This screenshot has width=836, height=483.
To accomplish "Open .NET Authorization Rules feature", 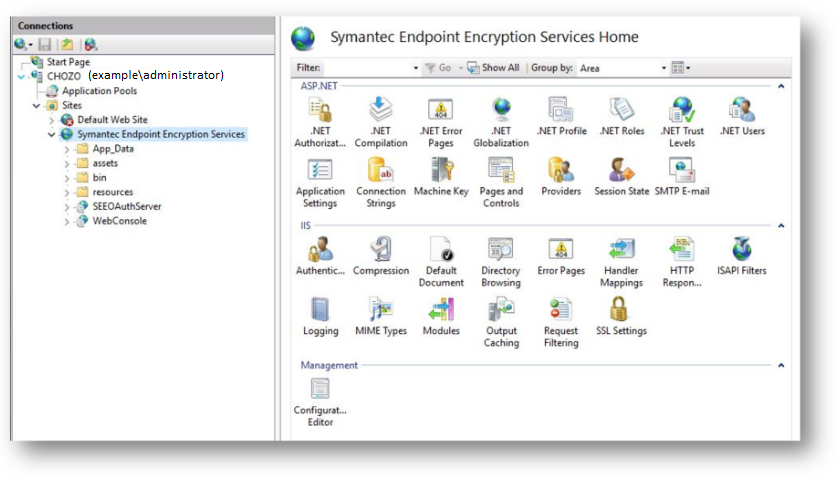I will (x=320, y=122).
